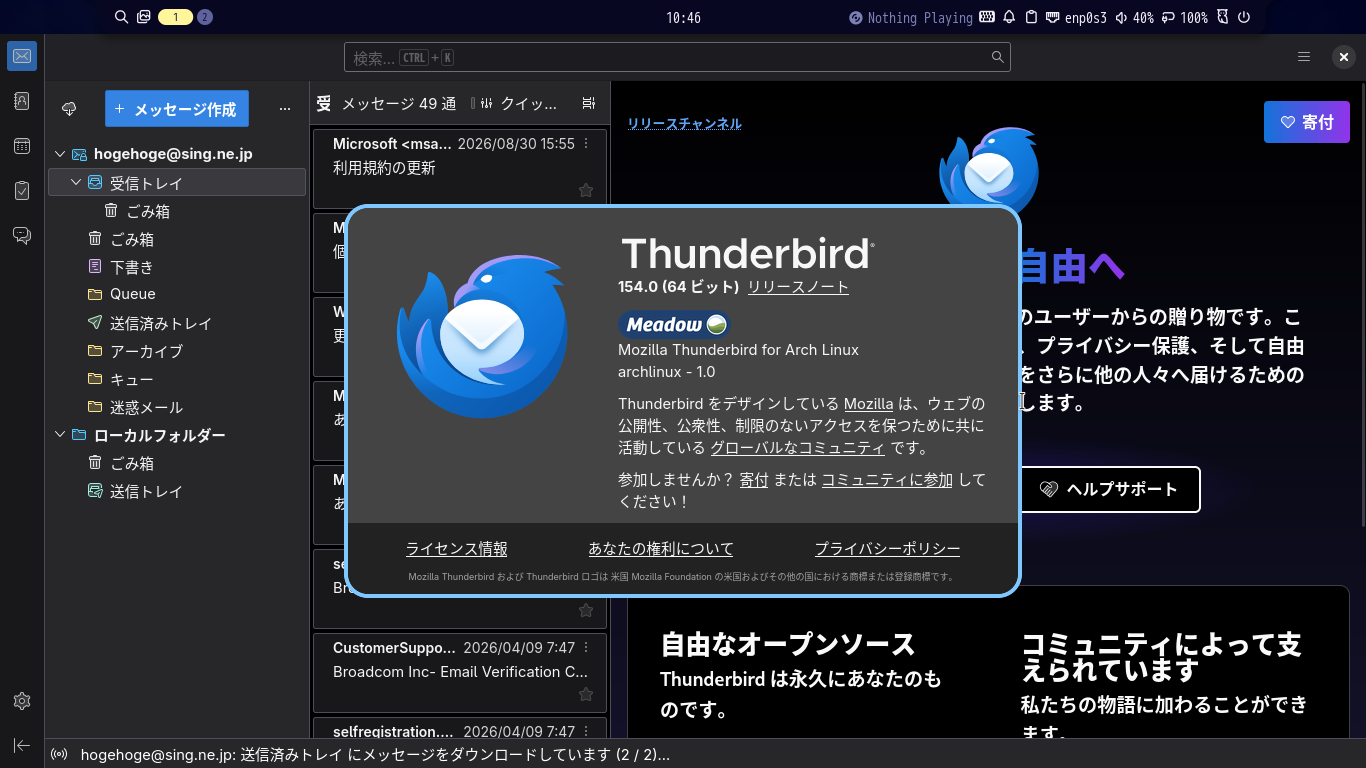The height and width of the screenshot is (768, 1366).
Task: Open the CustomerSuppo... message's three-dot menu
Action: point(587,648)
